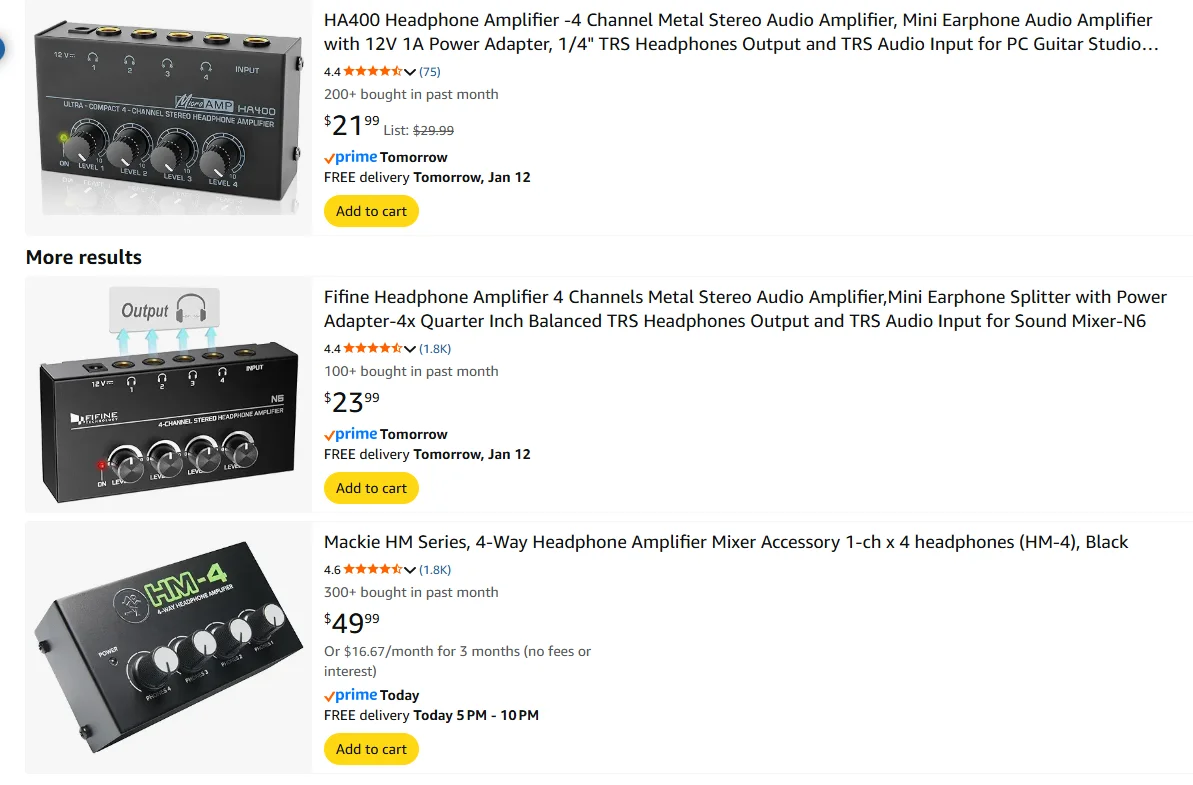Expand HA400 star rating breakdown chevron
The width and height of the screenshot is (1193, 785).
click(410, 72)
